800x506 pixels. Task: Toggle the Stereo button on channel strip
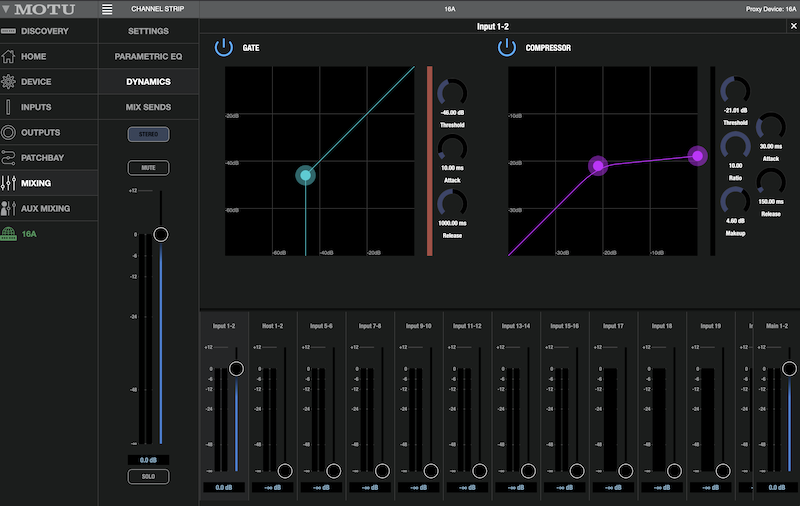click(x=148, y=134)
